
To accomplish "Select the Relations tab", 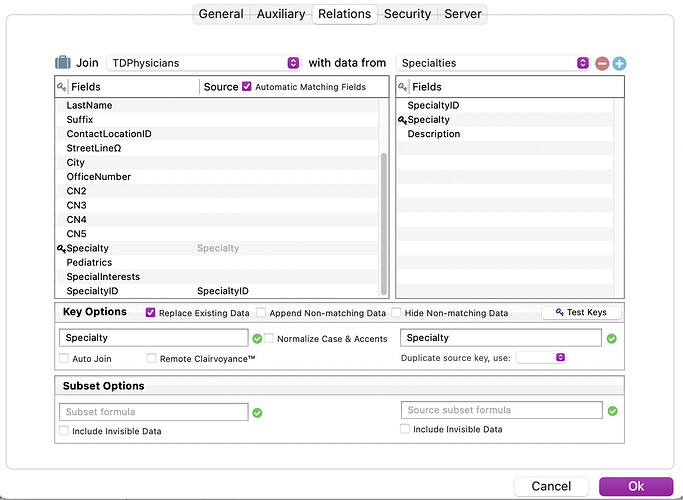I will click(345, 14).
